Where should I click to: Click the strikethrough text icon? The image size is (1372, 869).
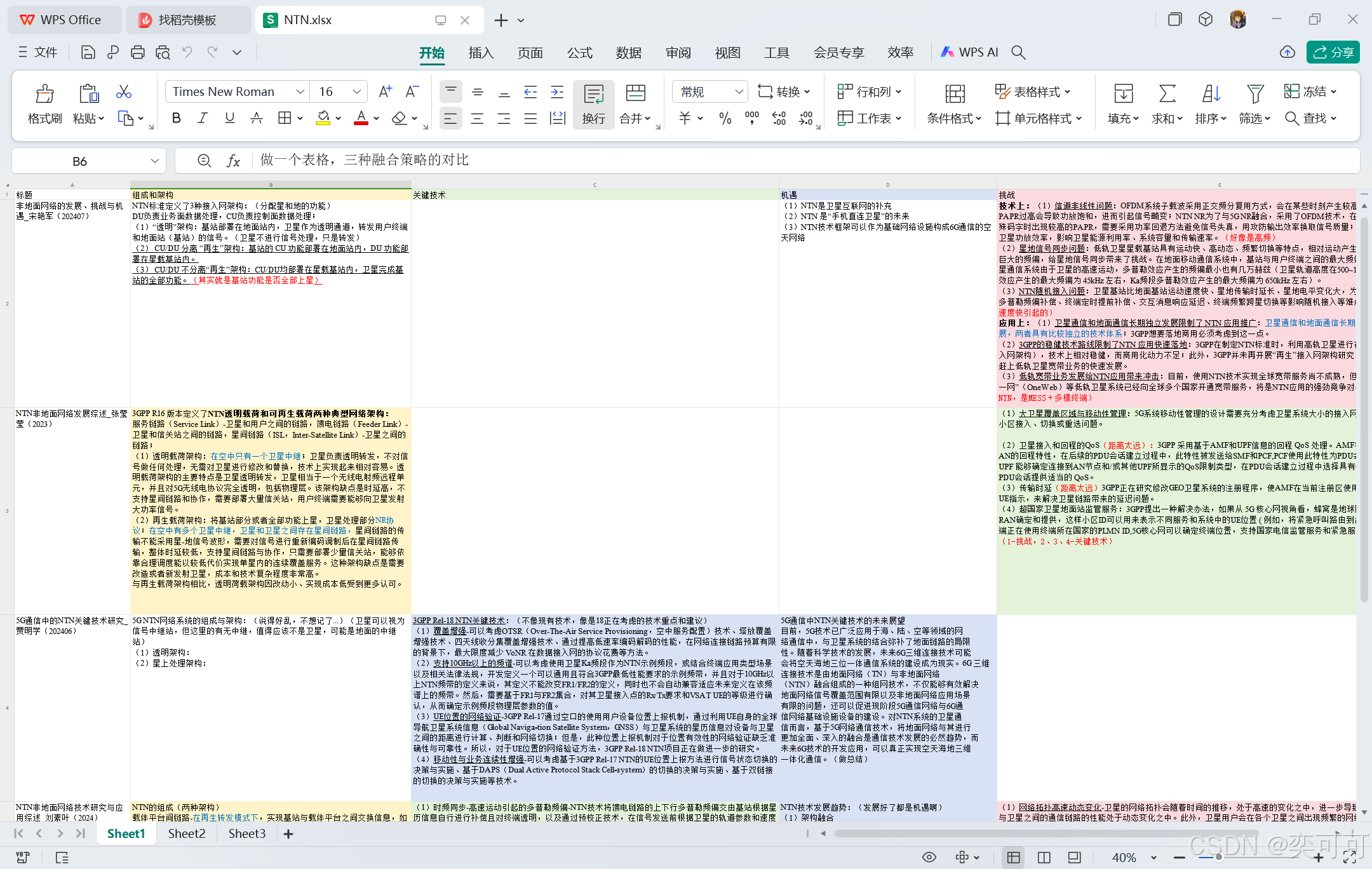257,118
